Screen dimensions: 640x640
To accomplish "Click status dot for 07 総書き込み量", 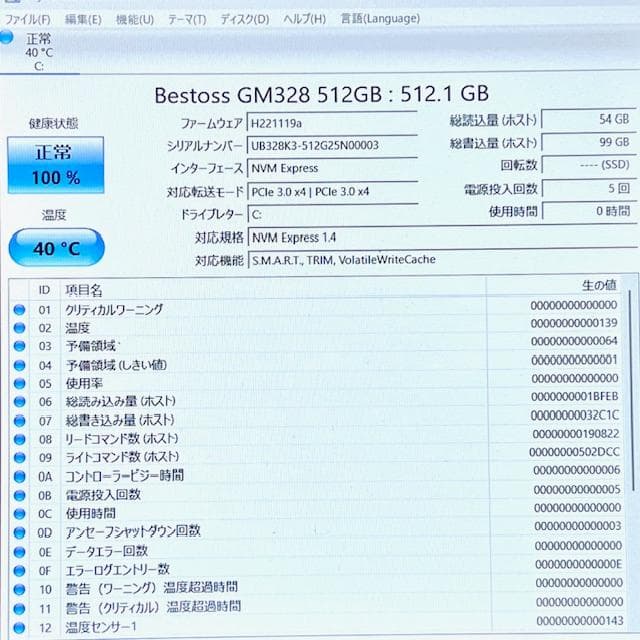I will coord(19,420).
